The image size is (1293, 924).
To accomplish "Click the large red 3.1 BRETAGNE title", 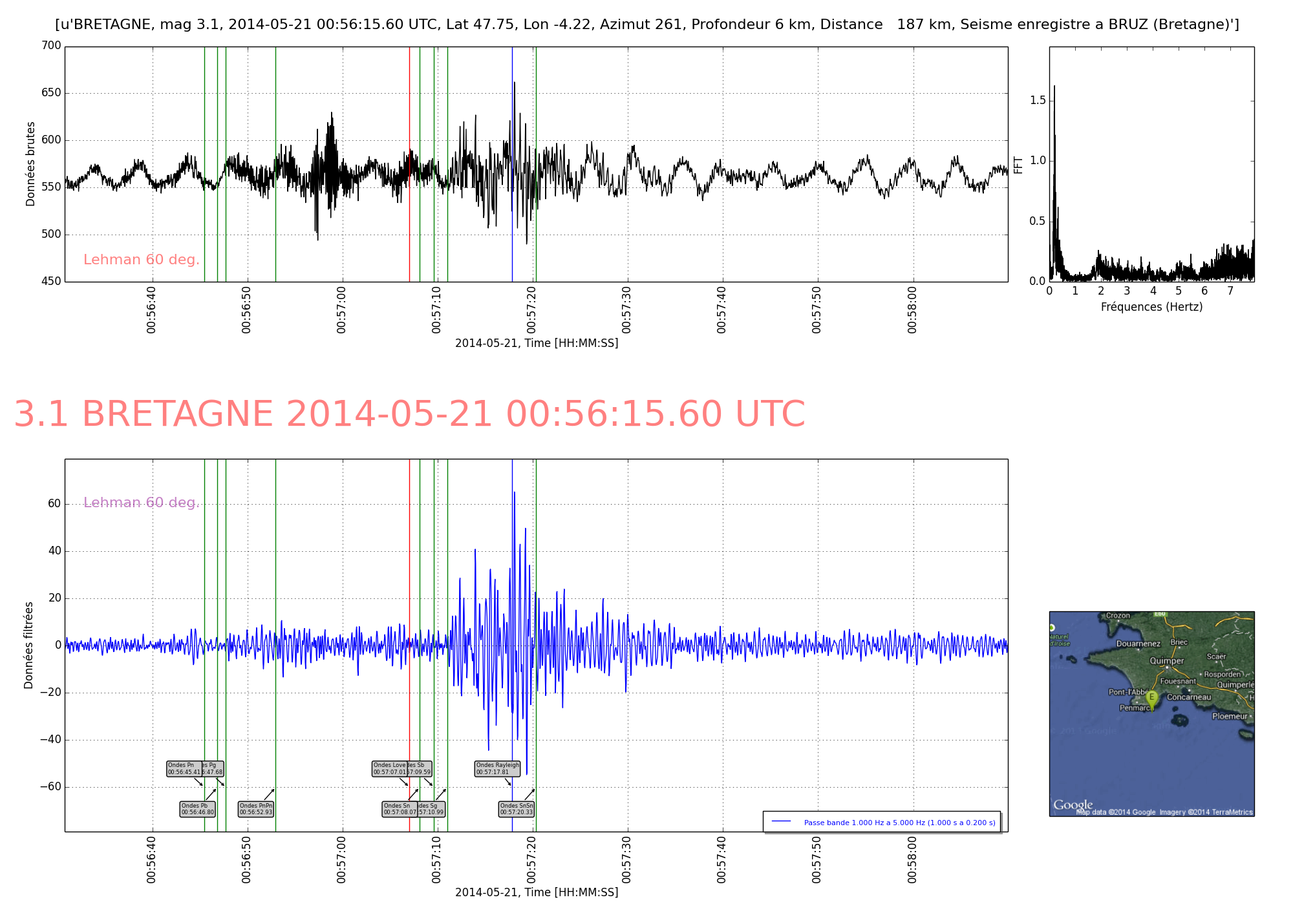I will point(409,414).
